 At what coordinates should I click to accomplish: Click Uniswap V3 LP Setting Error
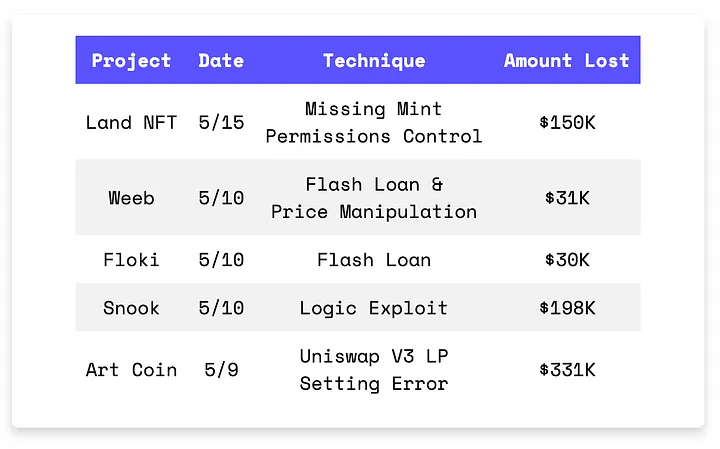[x=374, y=370]
